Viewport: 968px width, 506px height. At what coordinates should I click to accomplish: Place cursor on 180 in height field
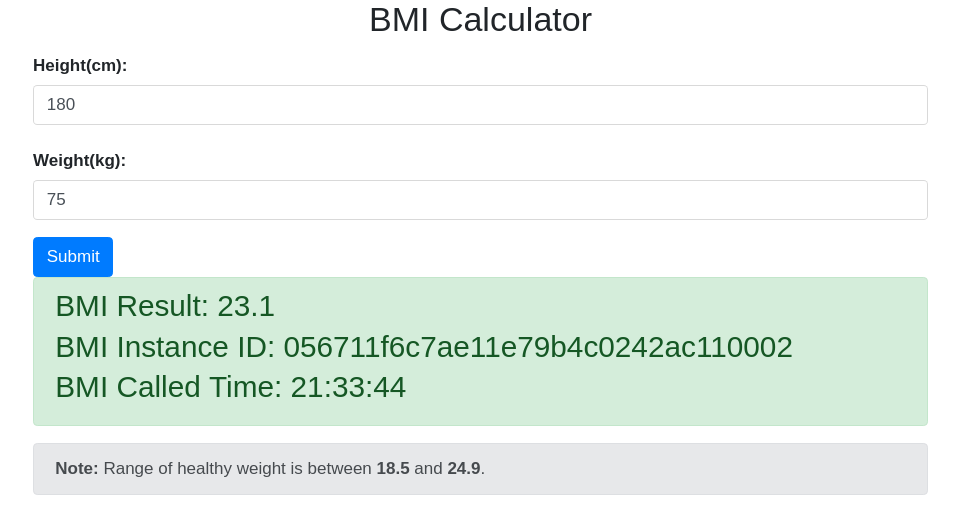coord(61,105)
